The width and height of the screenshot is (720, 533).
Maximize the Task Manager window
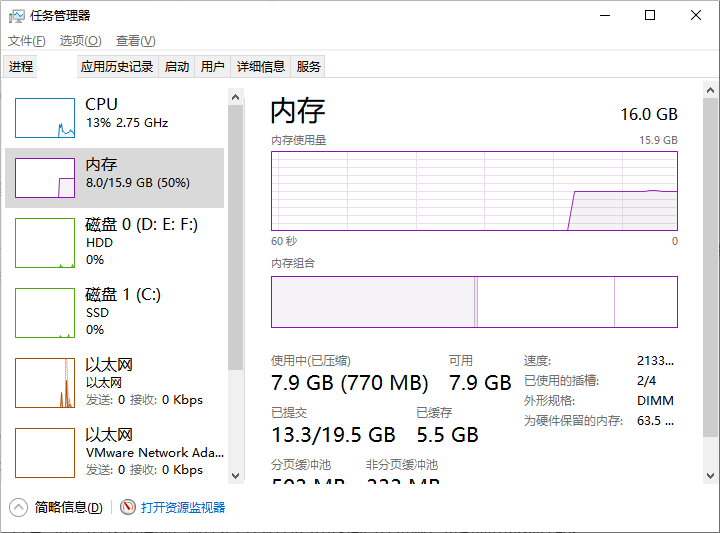click(x=650, y=16)
